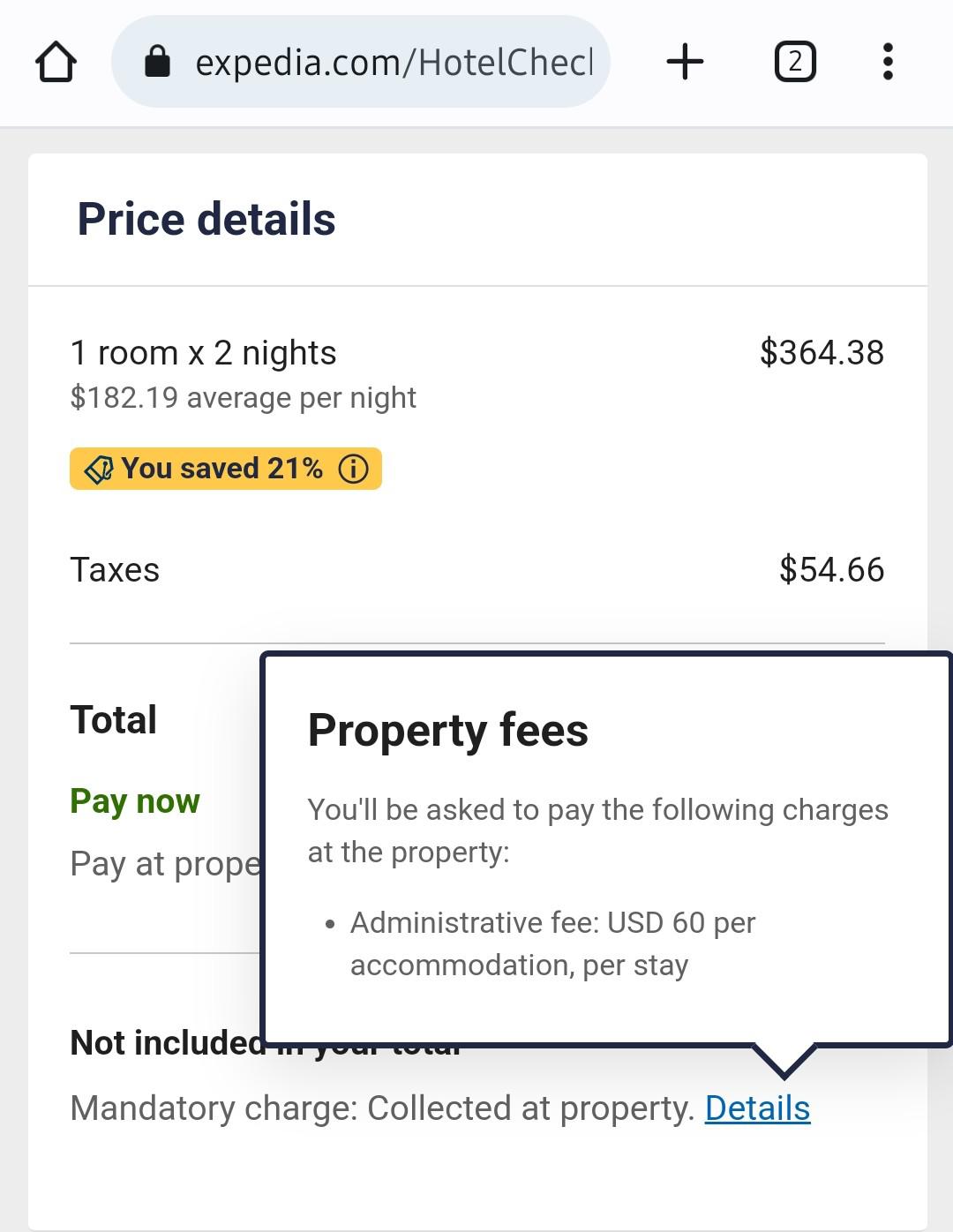
Task: Click the "Property fees" popup heading
Action: [447, 731]
